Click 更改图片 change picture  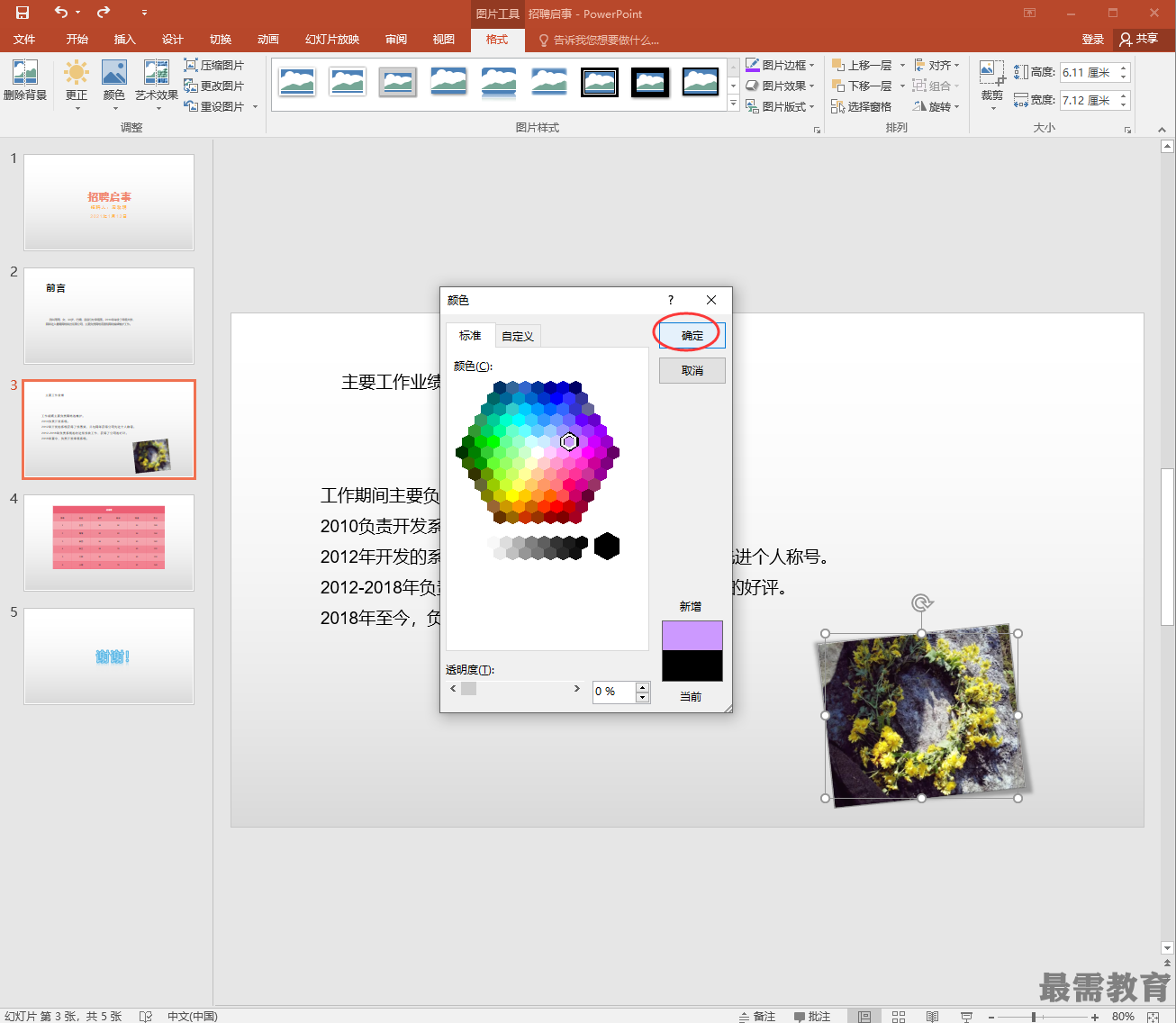pyautogui.click(x=214, y=86)
